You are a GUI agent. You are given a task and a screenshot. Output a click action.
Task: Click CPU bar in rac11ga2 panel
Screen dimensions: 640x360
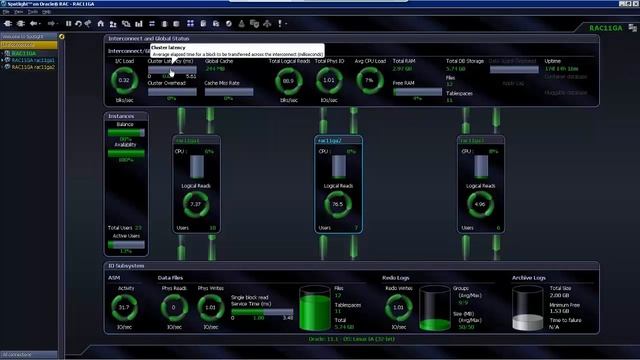(339, 167)
